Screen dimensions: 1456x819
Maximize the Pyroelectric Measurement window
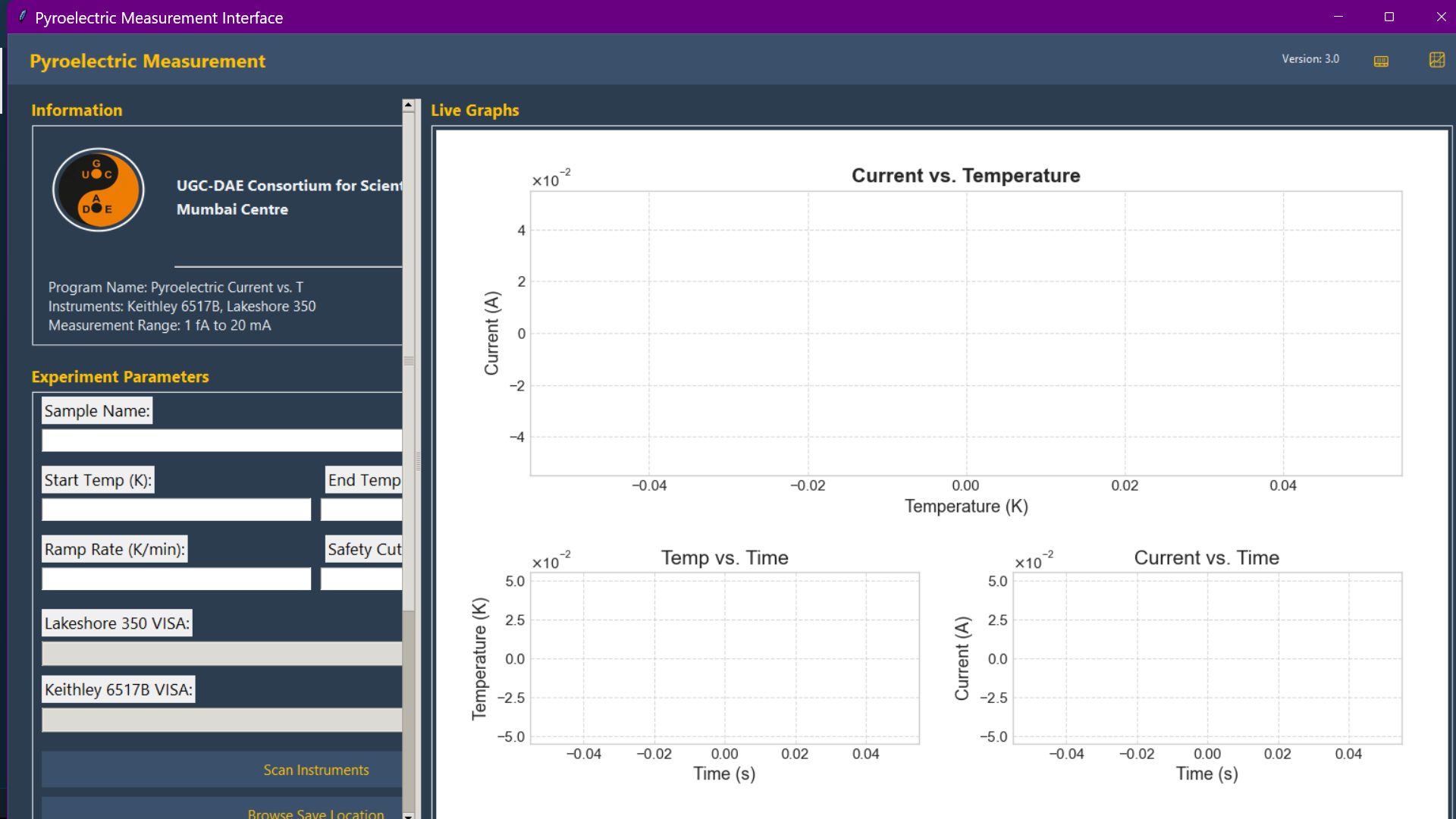1389,17
